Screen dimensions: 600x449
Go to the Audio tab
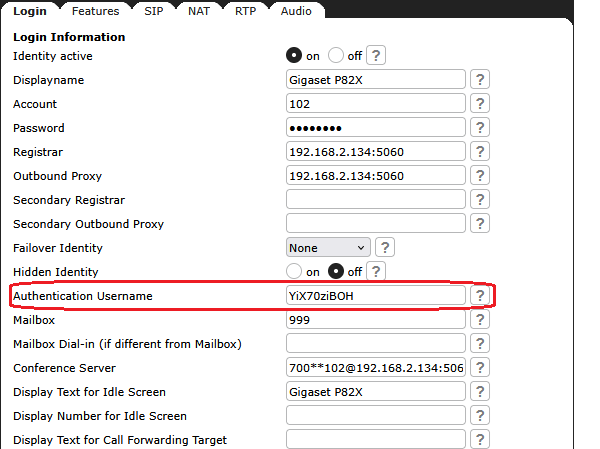pos(295,11)
